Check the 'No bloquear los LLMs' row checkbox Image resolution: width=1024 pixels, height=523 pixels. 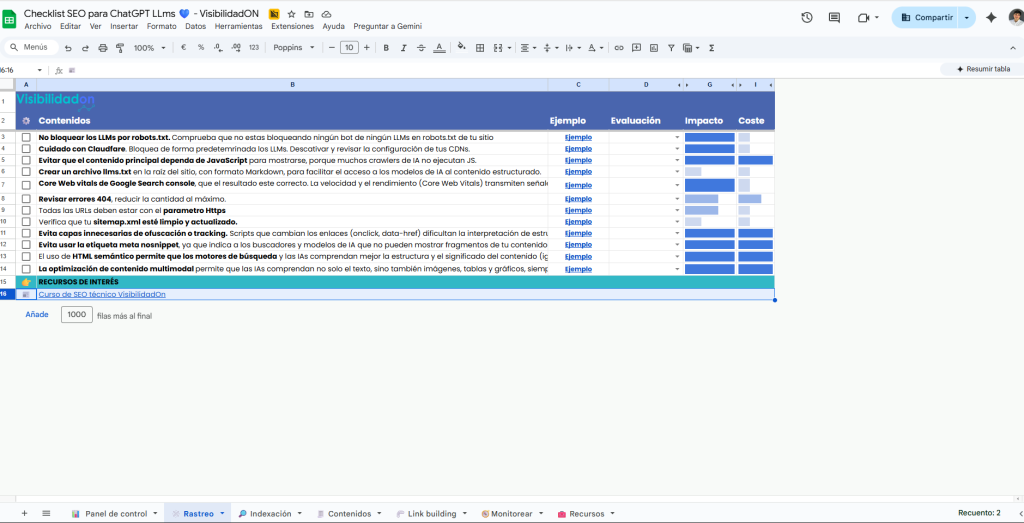[x=27, y=137]
